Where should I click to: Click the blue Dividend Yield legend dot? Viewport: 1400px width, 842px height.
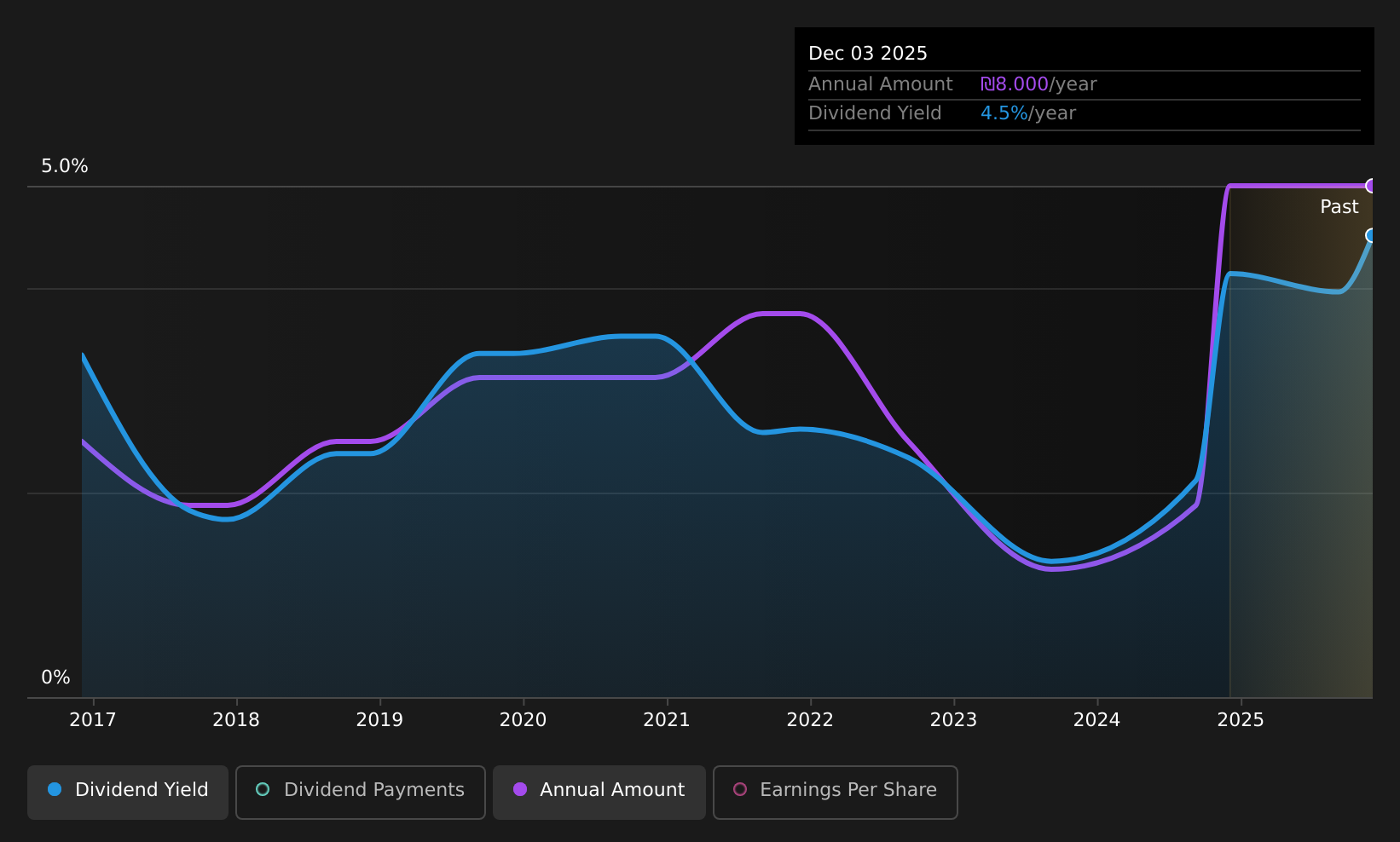[x=55, y=790]
